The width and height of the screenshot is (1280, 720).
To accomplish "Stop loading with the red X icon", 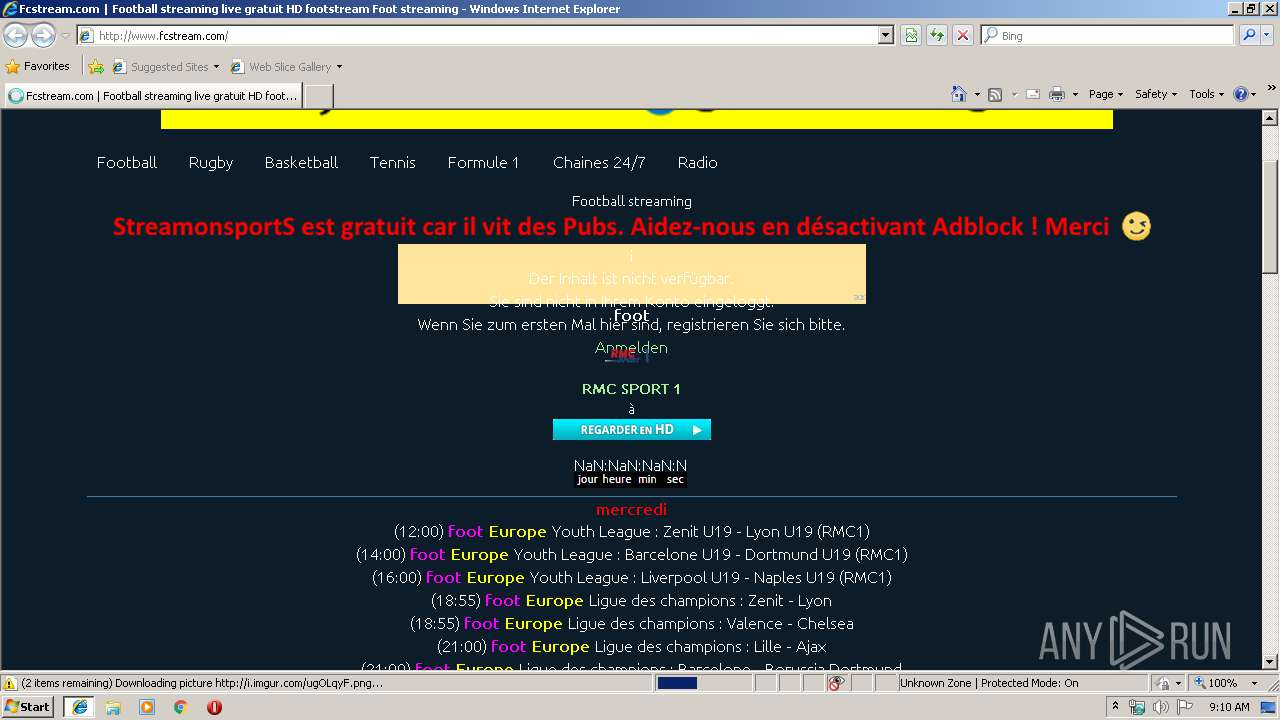I will (x=963, y=35).
